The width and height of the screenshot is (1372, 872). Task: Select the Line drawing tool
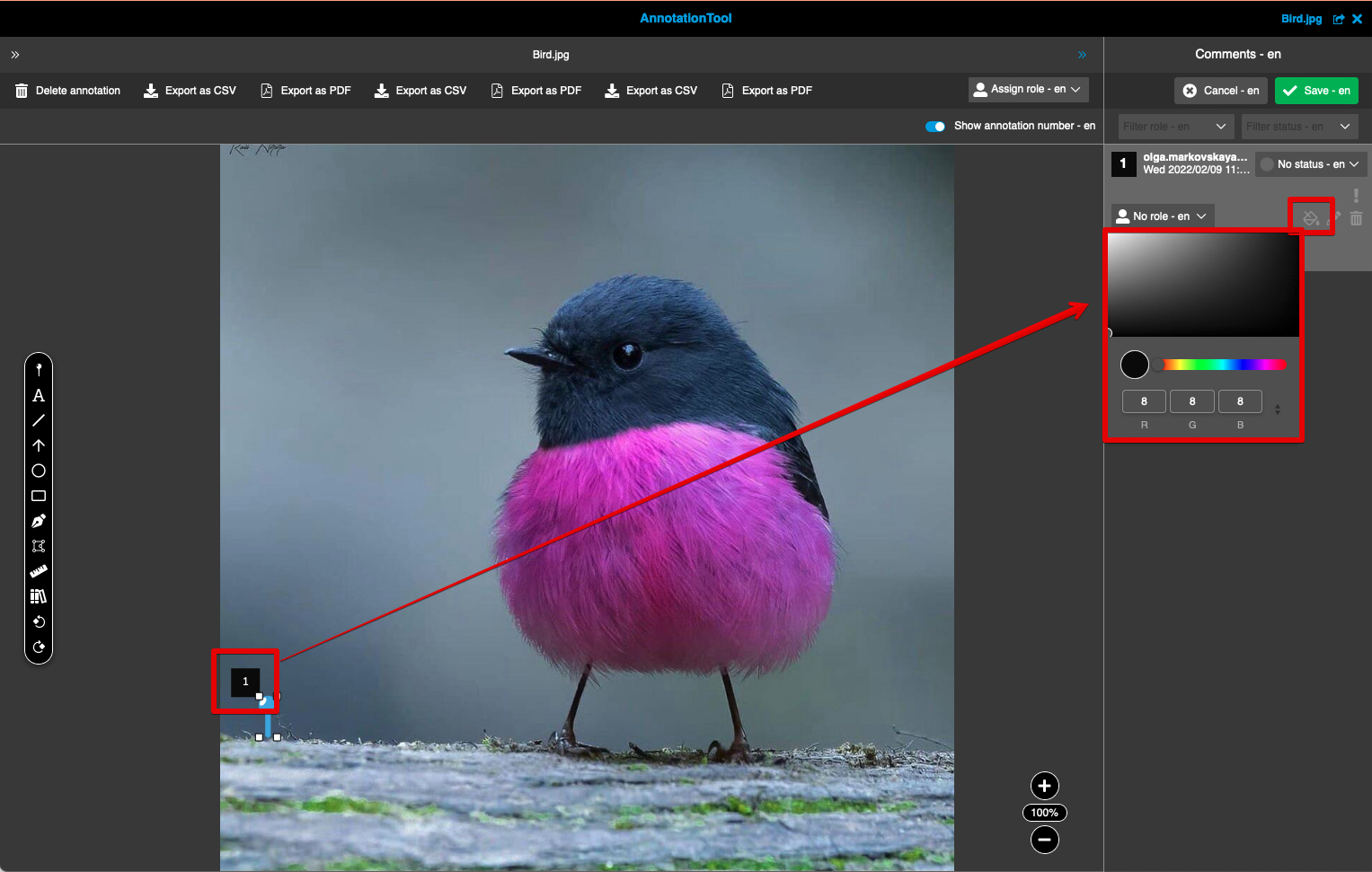coord(39,420)
